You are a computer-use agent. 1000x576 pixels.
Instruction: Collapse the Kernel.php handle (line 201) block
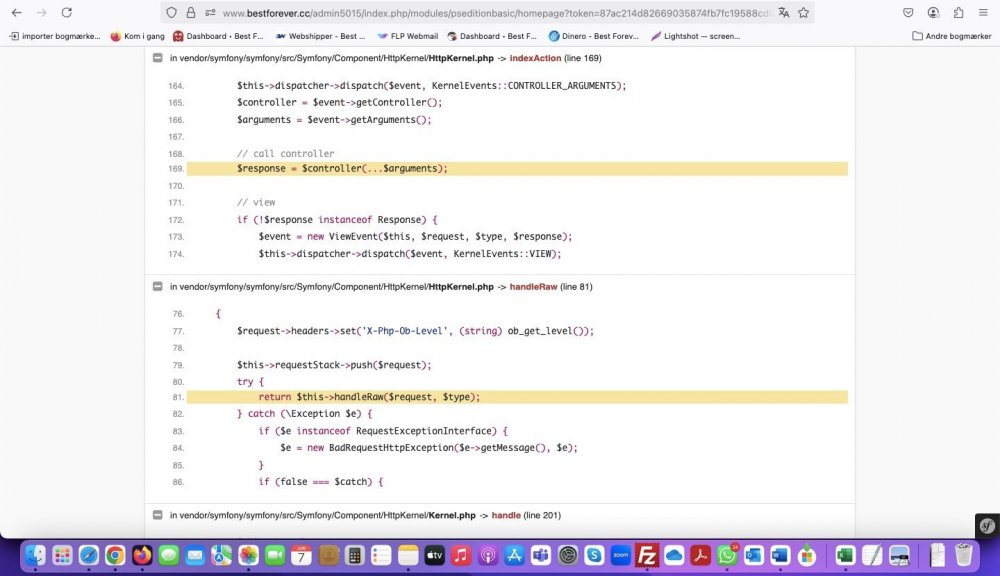[158, 515]
